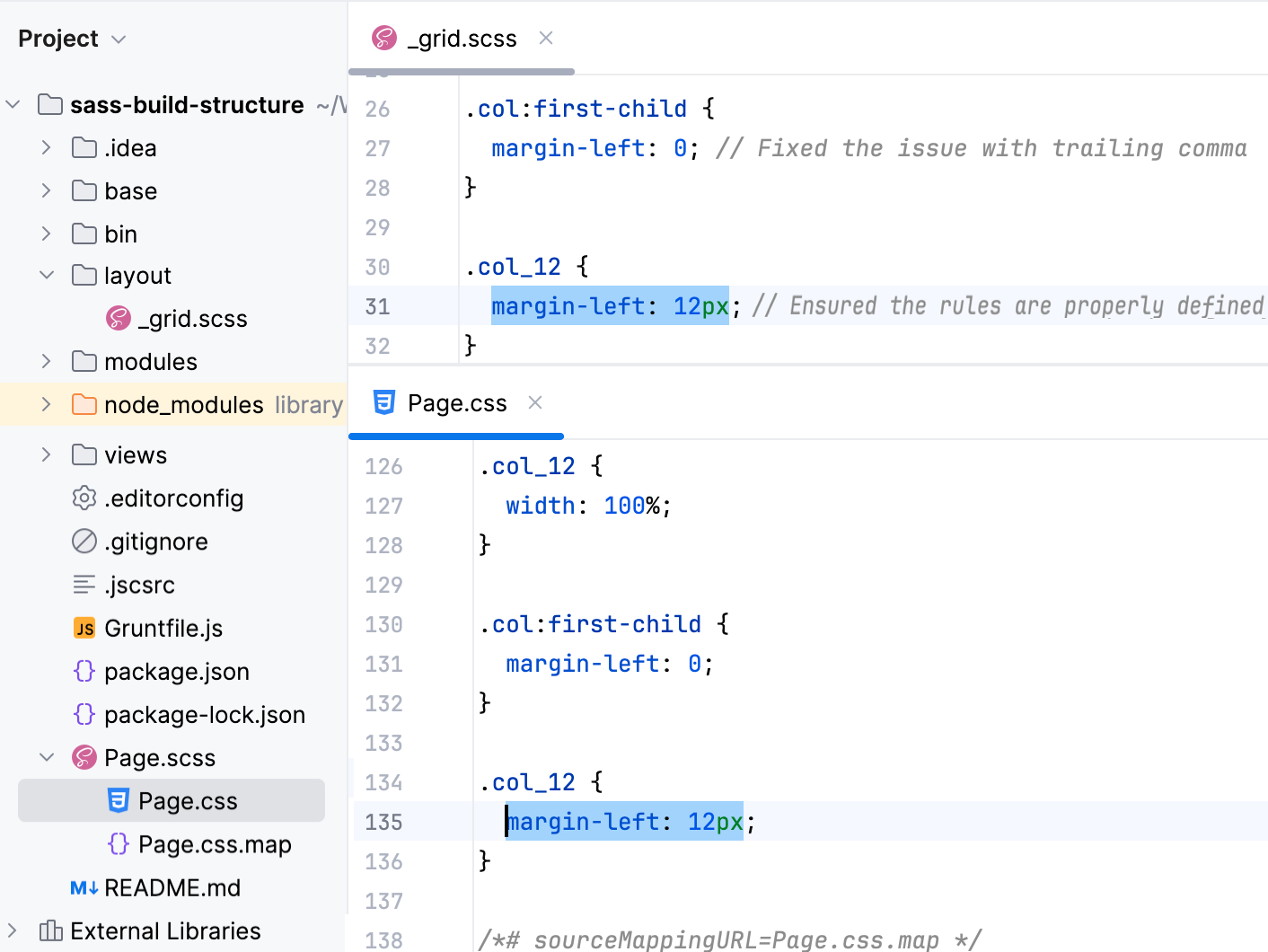Click the ignore icon beside .gitignore
This screenshot has height=952, width=1268.
click(x=84, y=542)
